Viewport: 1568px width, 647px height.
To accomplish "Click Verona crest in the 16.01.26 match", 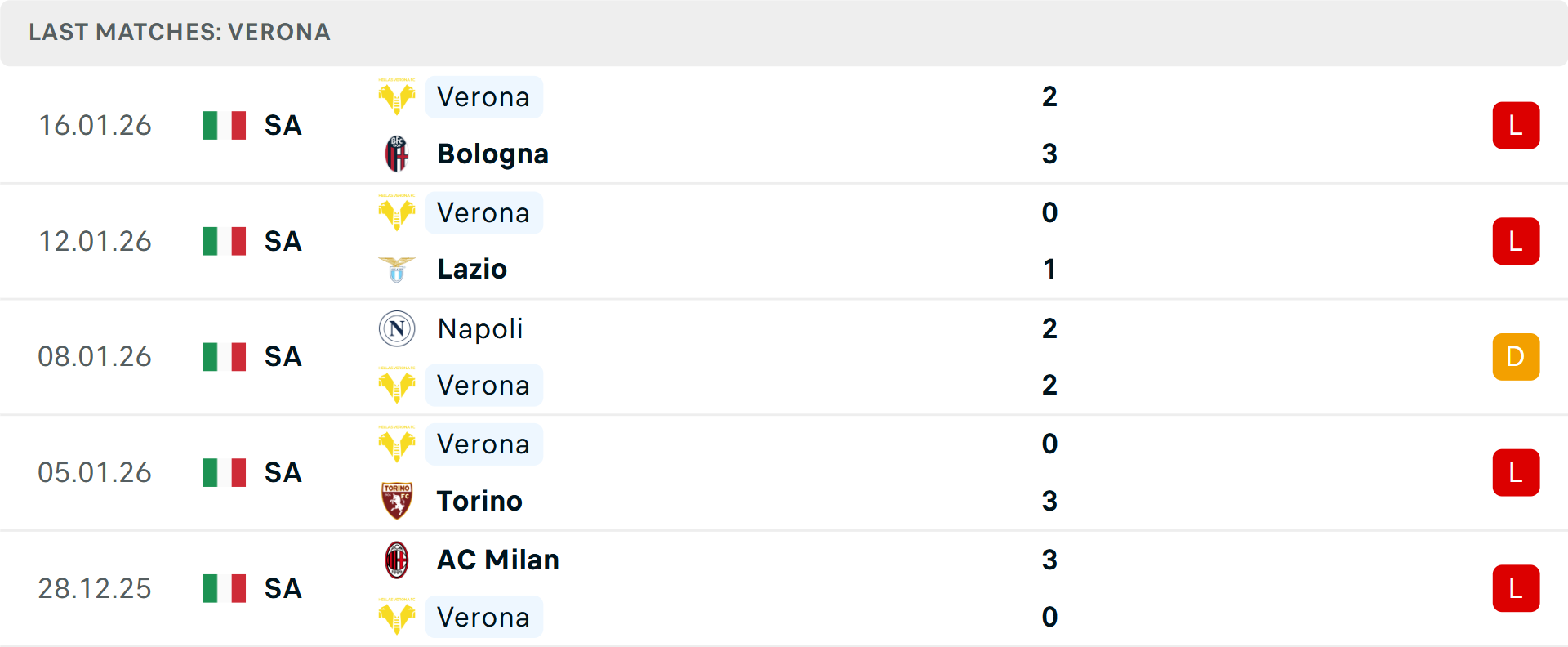I will tap(397, 97).
